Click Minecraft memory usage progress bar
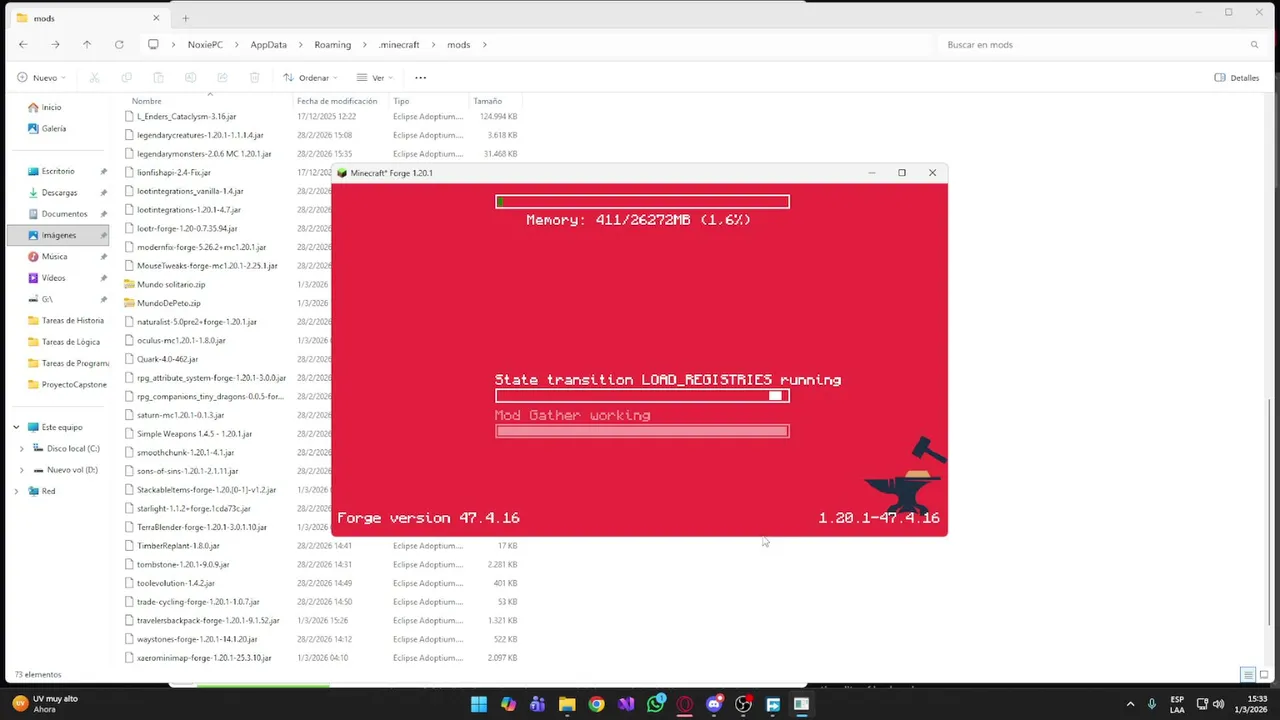 [642, 202]
